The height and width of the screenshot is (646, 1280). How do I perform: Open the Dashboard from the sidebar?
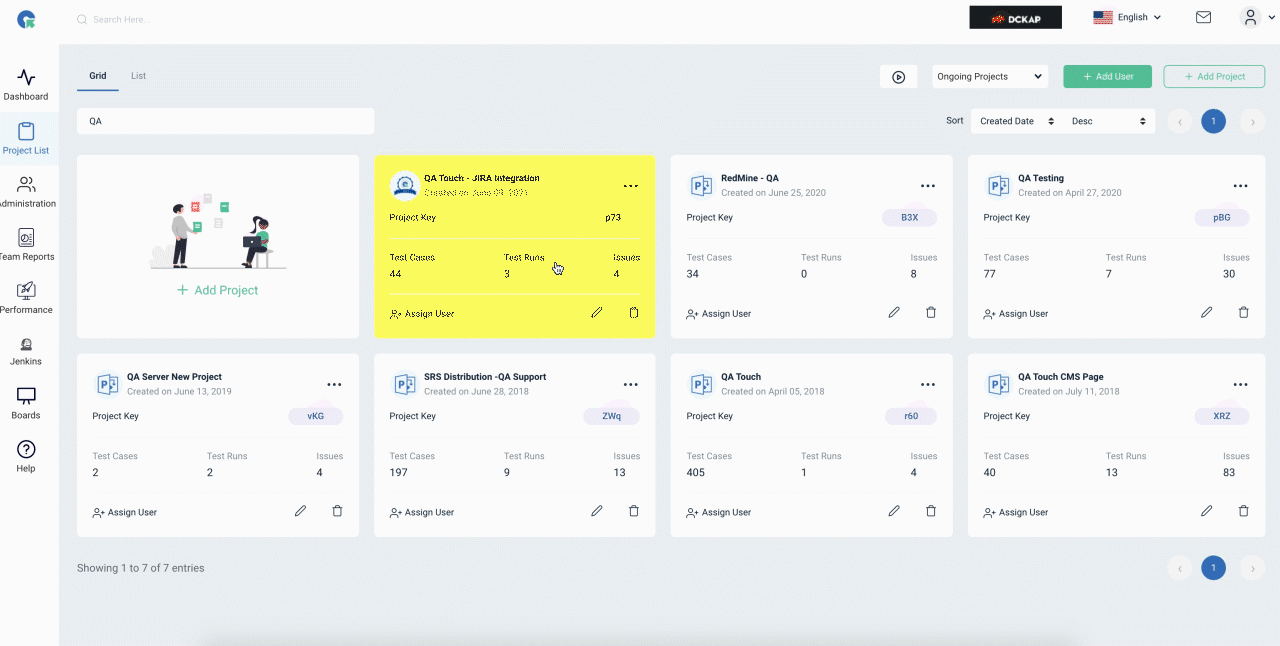(26, 85)
